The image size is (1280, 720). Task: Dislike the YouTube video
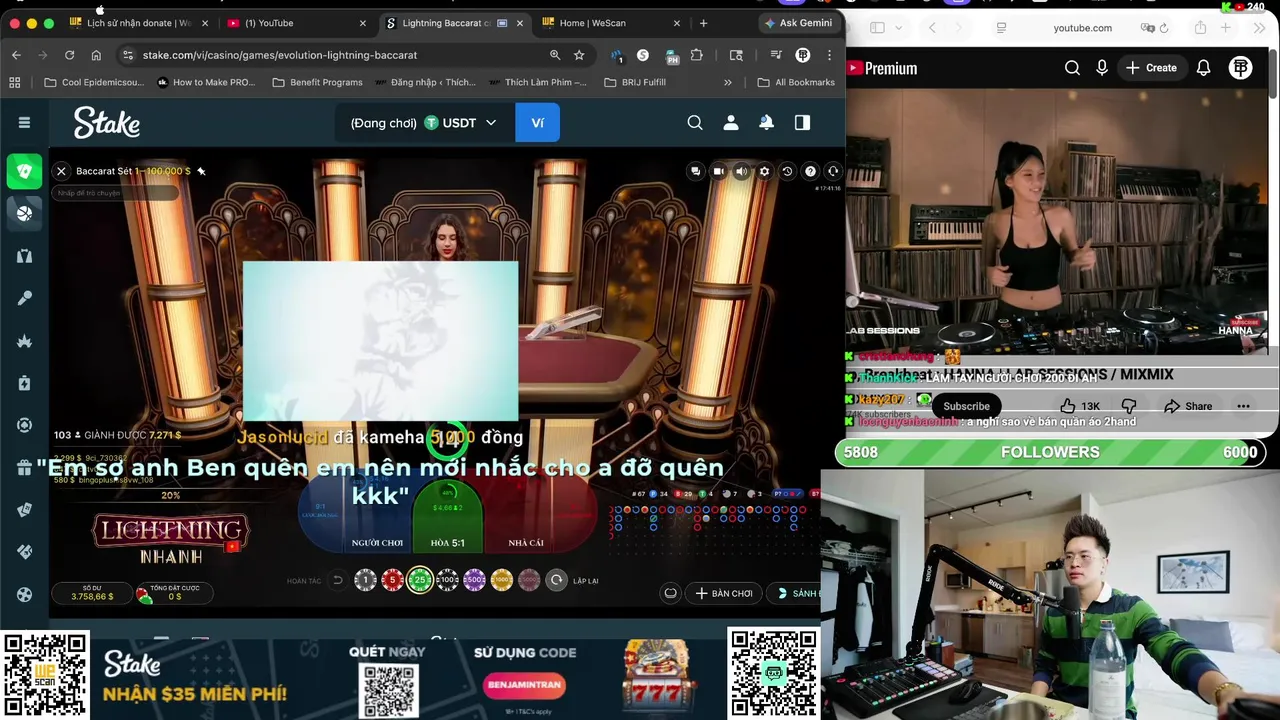click(x=1129, y=406)
